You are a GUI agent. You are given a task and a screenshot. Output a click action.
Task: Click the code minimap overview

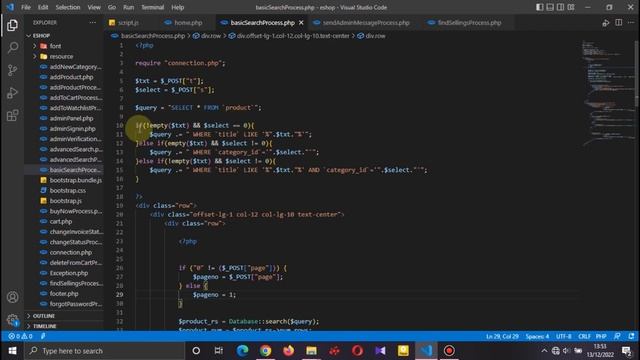click(607, 94)
